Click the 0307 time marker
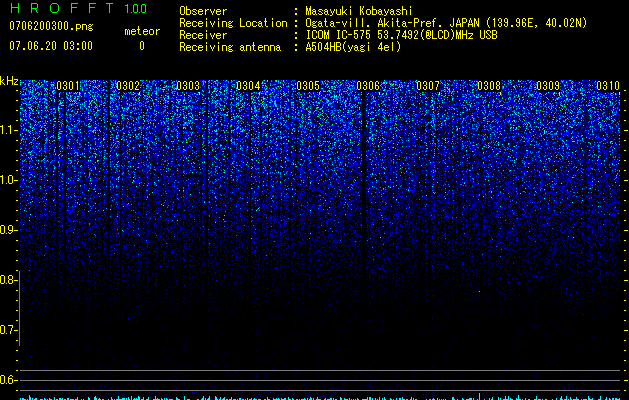This screenshot has width=629, height=400. pyautogui.click(x=428, y=86)
